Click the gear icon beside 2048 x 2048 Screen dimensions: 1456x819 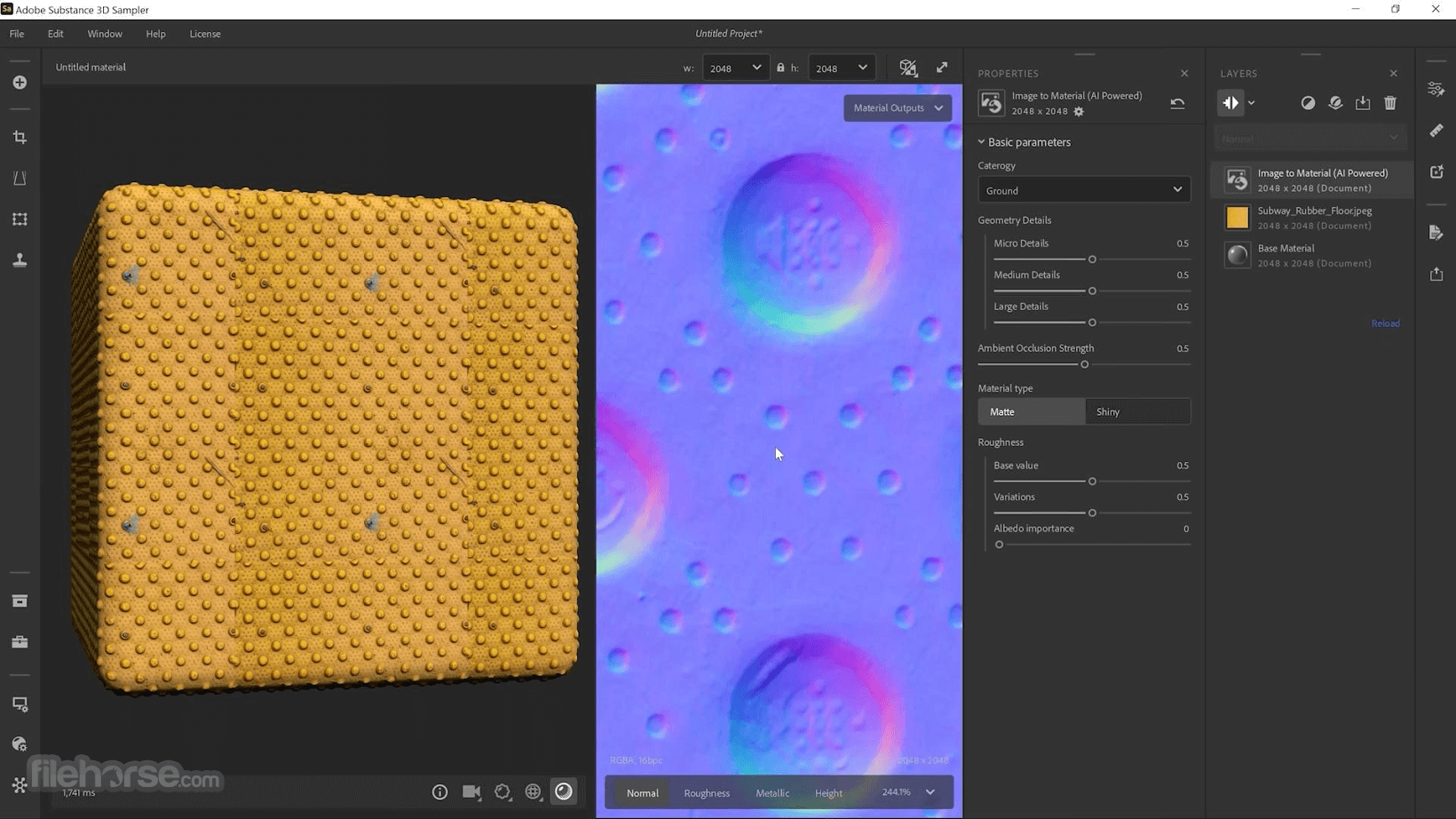pos(1079,112)
